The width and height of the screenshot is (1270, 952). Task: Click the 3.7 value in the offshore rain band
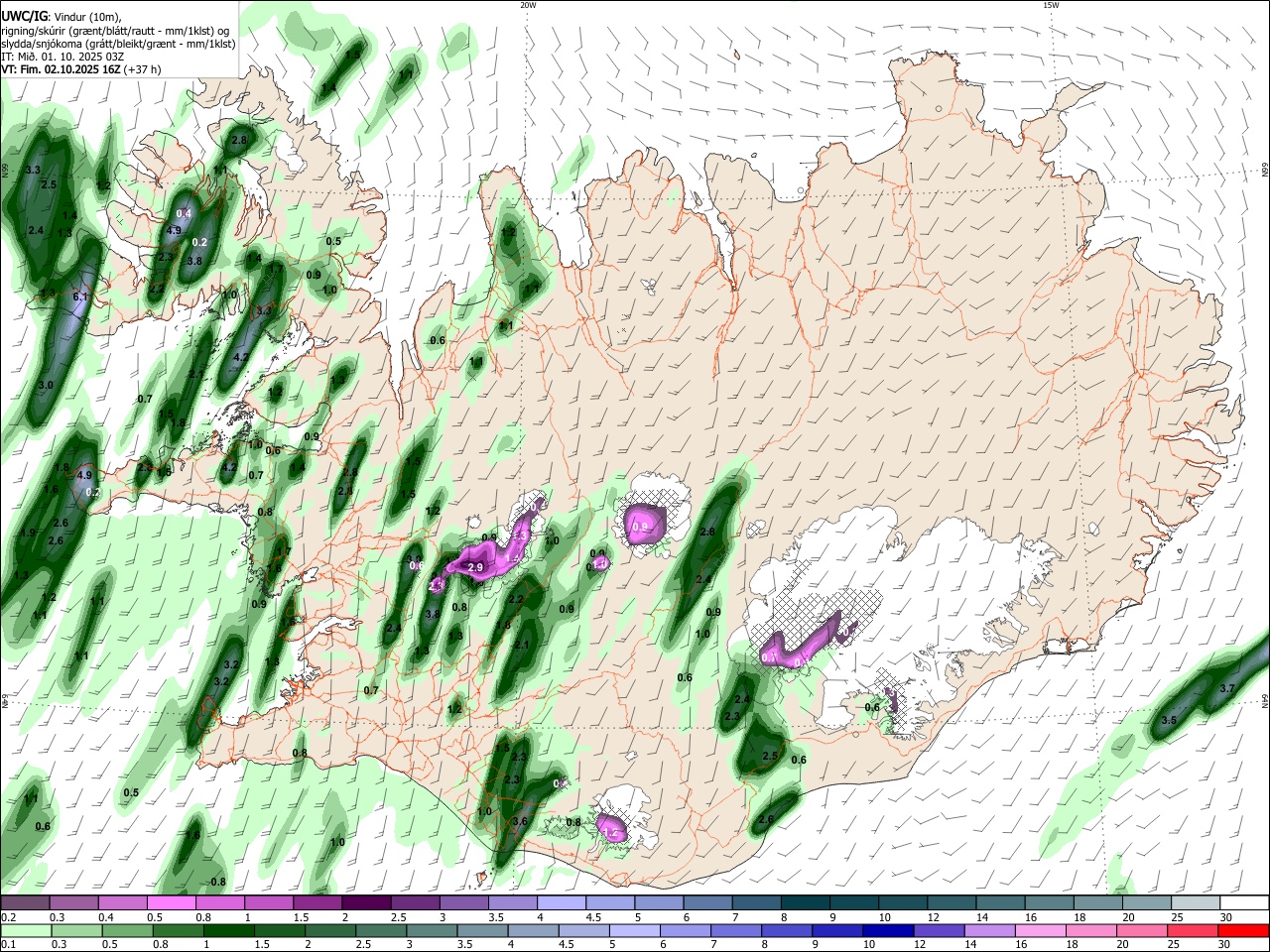click(x=1226, y=688)
